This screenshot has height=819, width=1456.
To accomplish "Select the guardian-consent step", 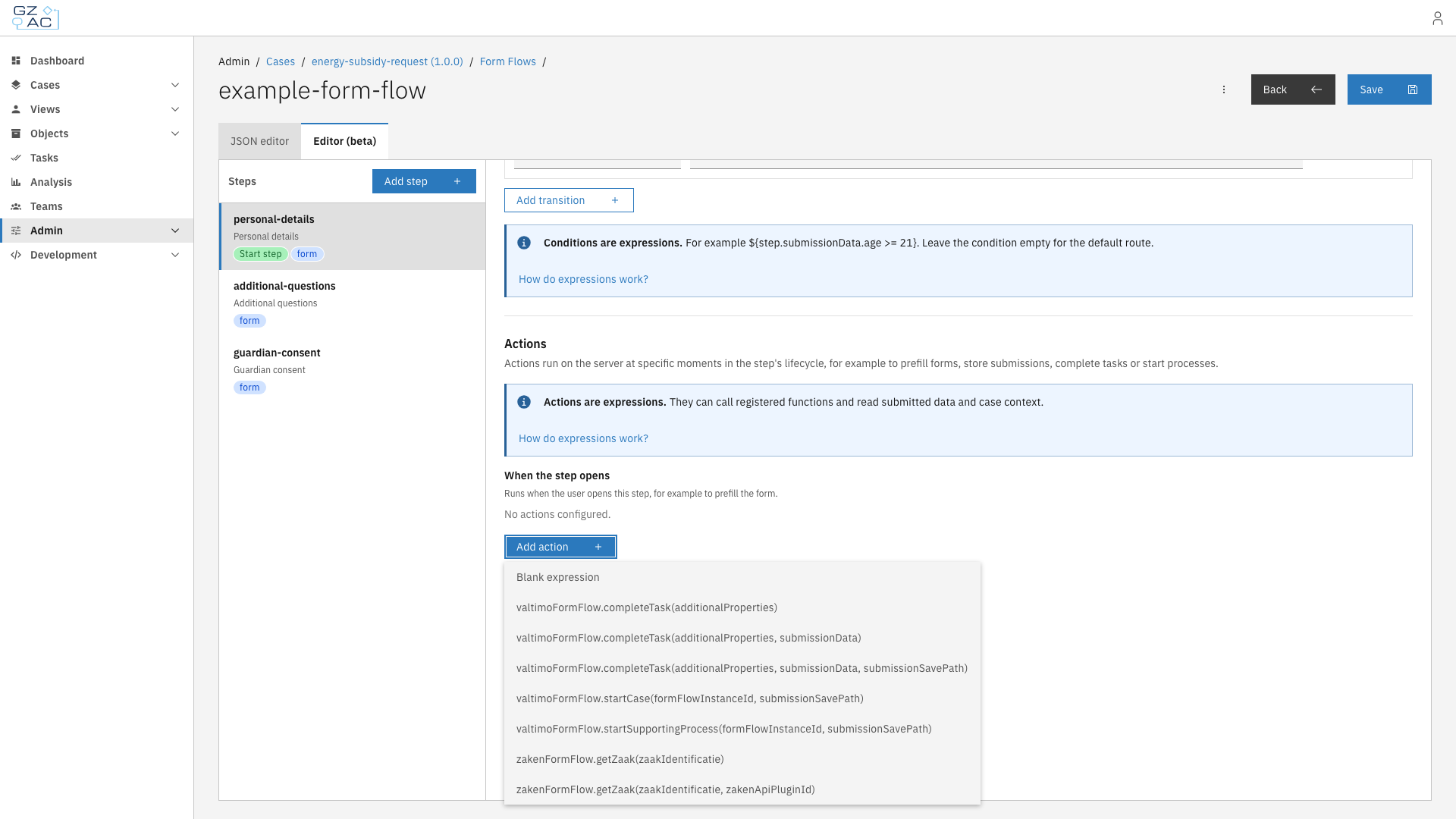I will [353, 370].
